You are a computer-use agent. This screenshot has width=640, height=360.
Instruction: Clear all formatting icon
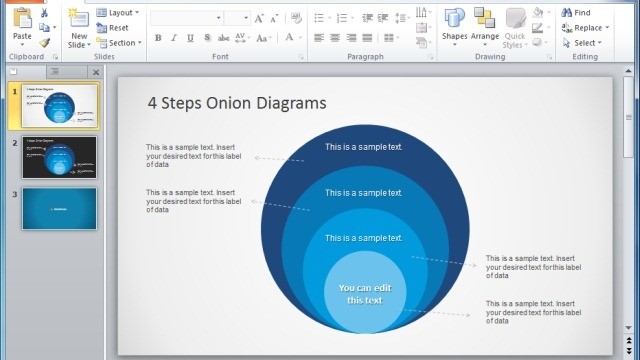(x=296, y=18)
